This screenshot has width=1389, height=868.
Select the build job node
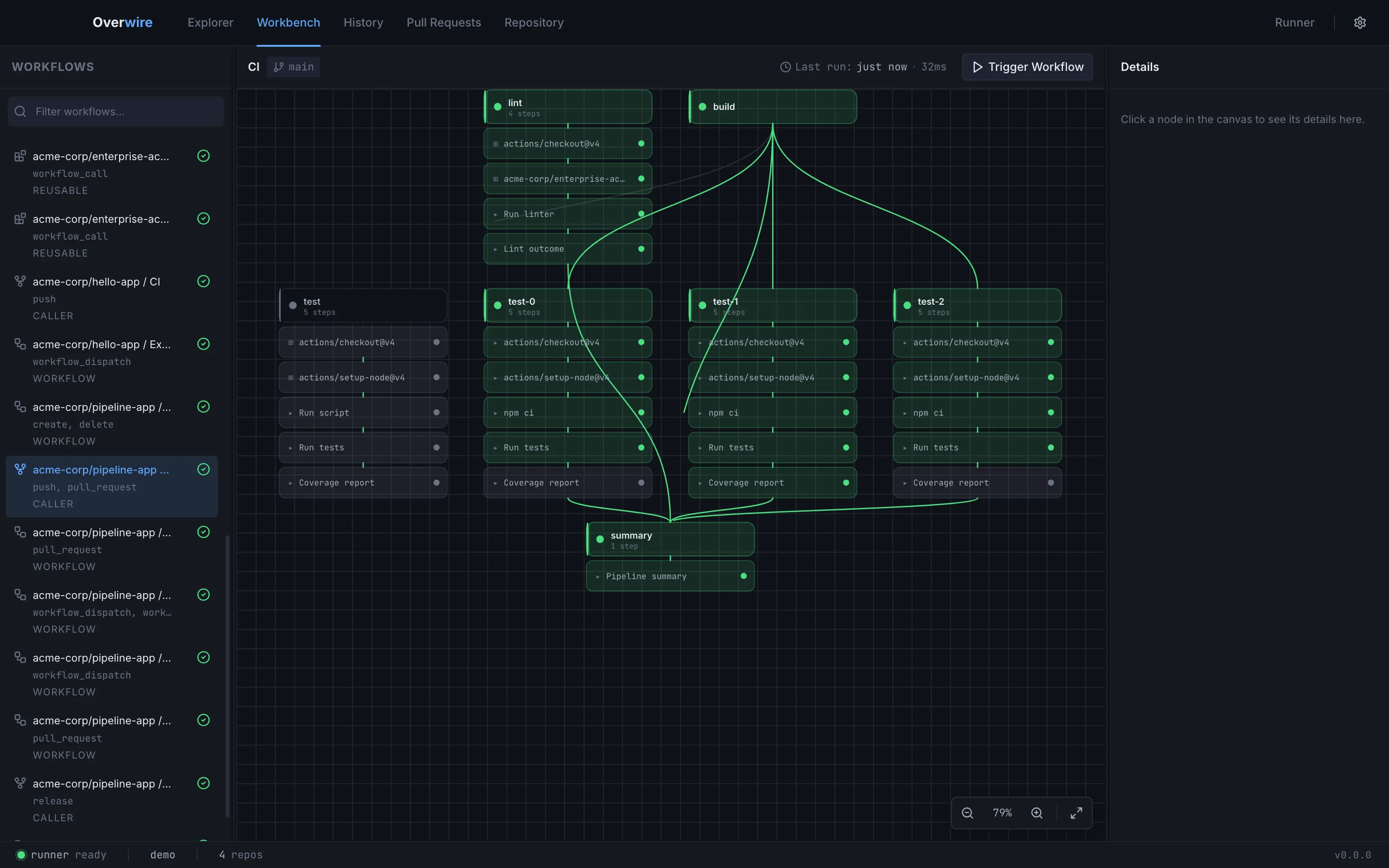(773, 107)
